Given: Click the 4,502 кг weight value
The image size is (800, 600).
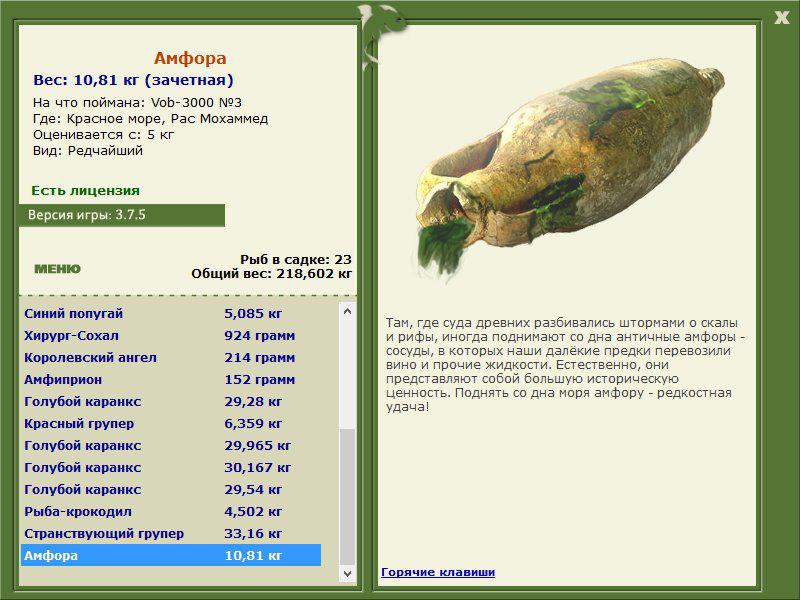Looking at the screenshot, I should tap(253, 511).
